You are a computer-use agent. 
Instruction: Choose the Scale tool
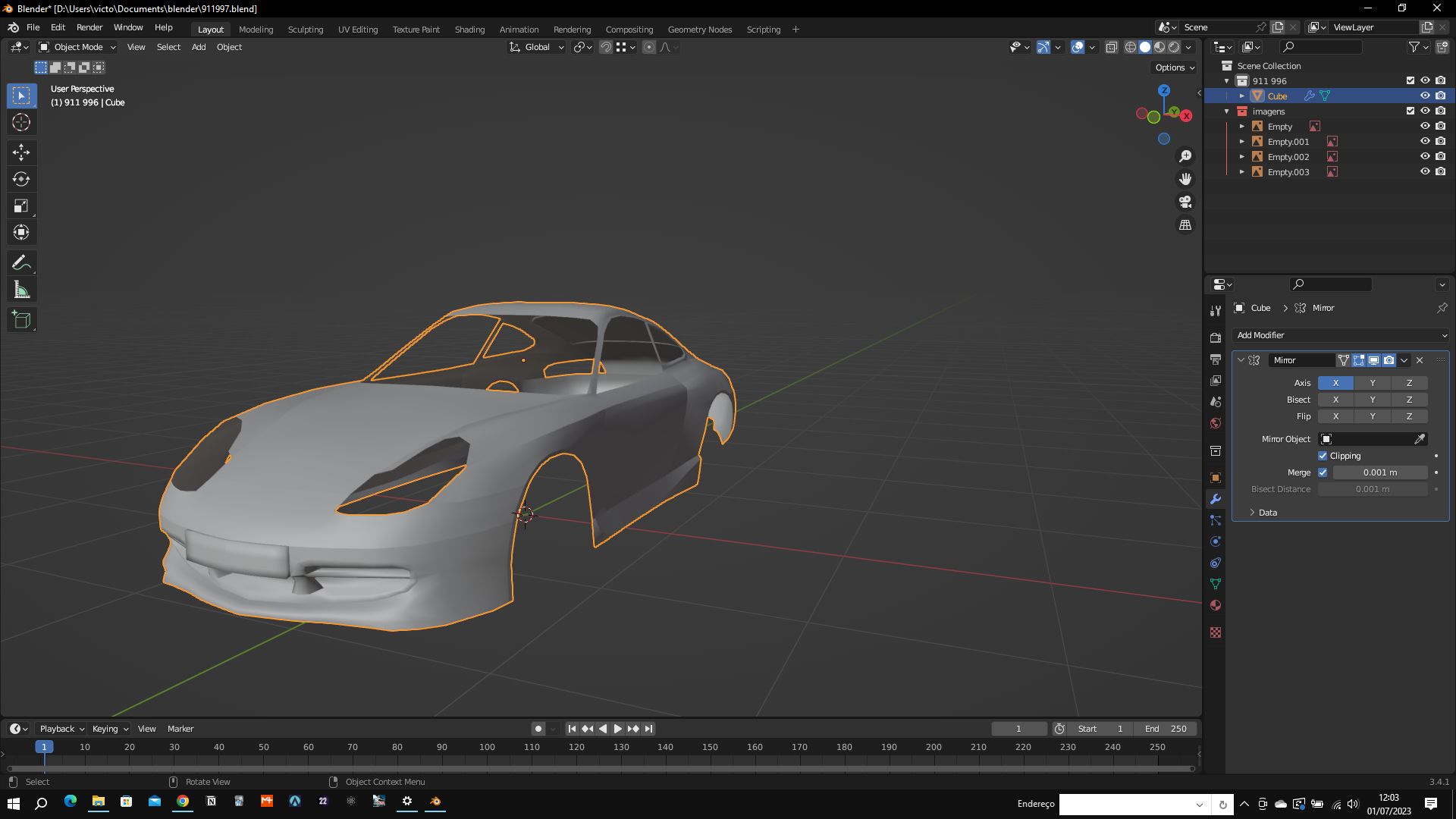tap(20, 206)
